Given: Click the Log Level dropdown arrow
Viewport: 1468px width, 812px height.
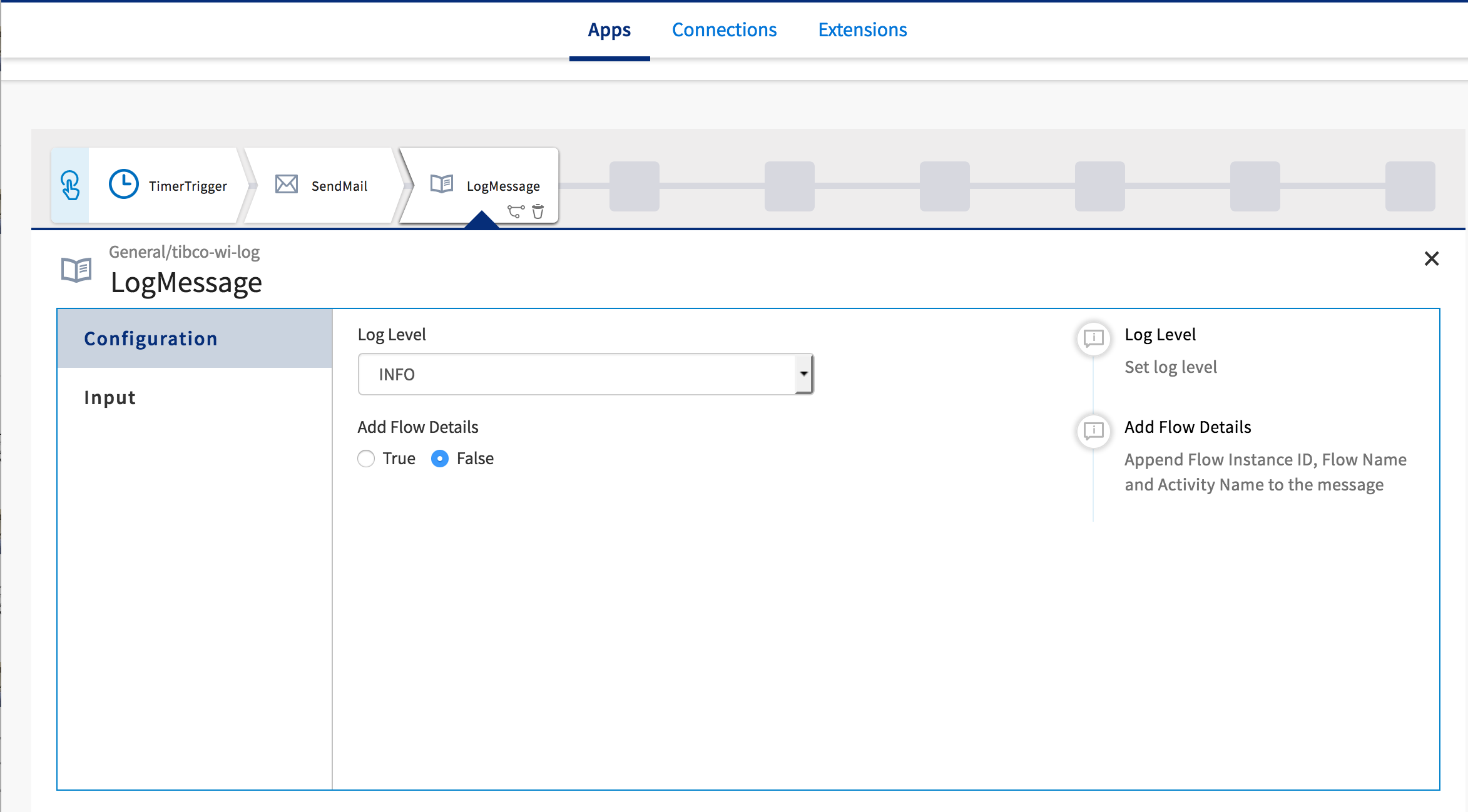Looking at the screenshot, I should (803, 374).
